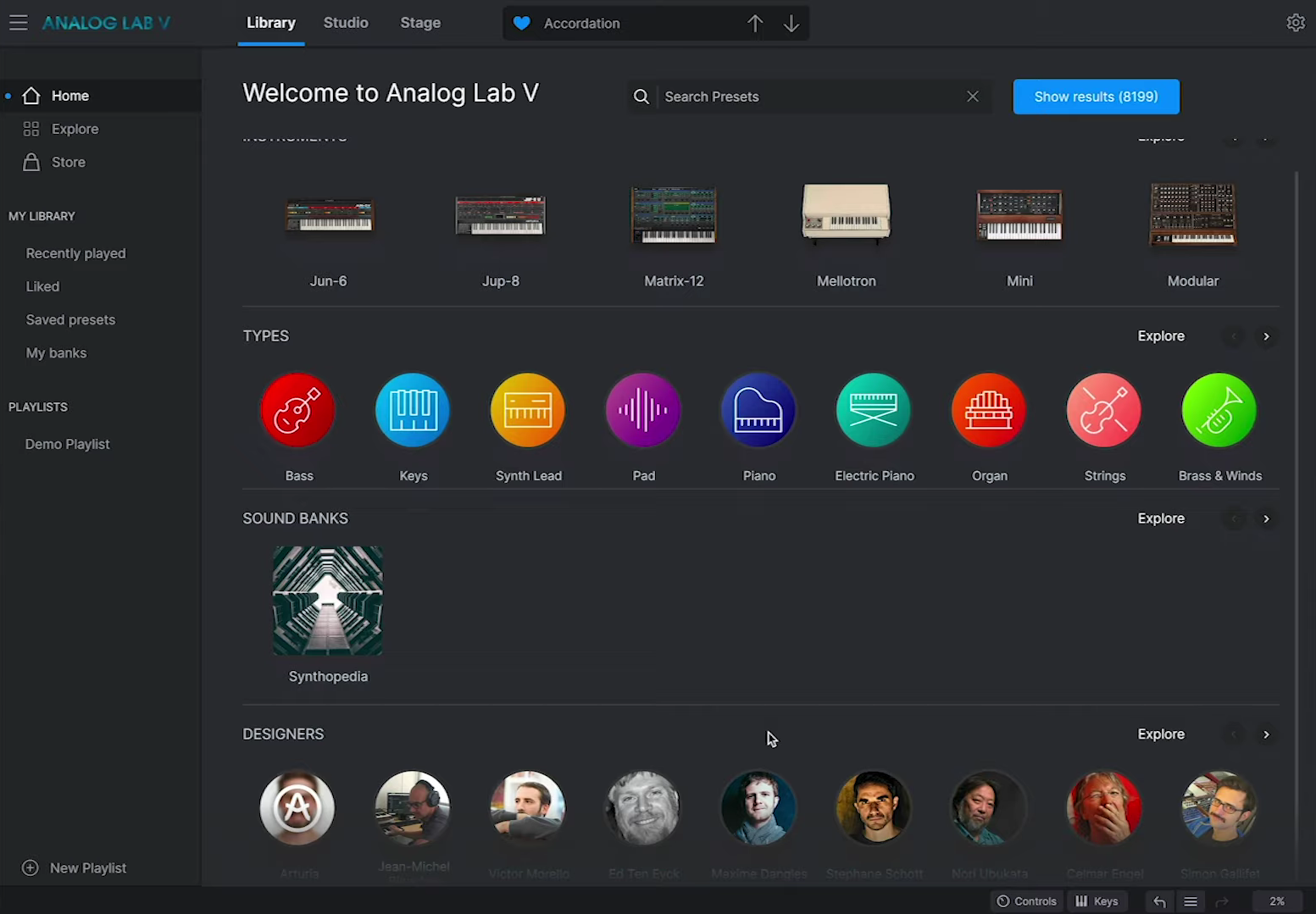Screen dimensions: 1316x914
Task: Click Explore link in Designers section
Action: (1161, 734)
